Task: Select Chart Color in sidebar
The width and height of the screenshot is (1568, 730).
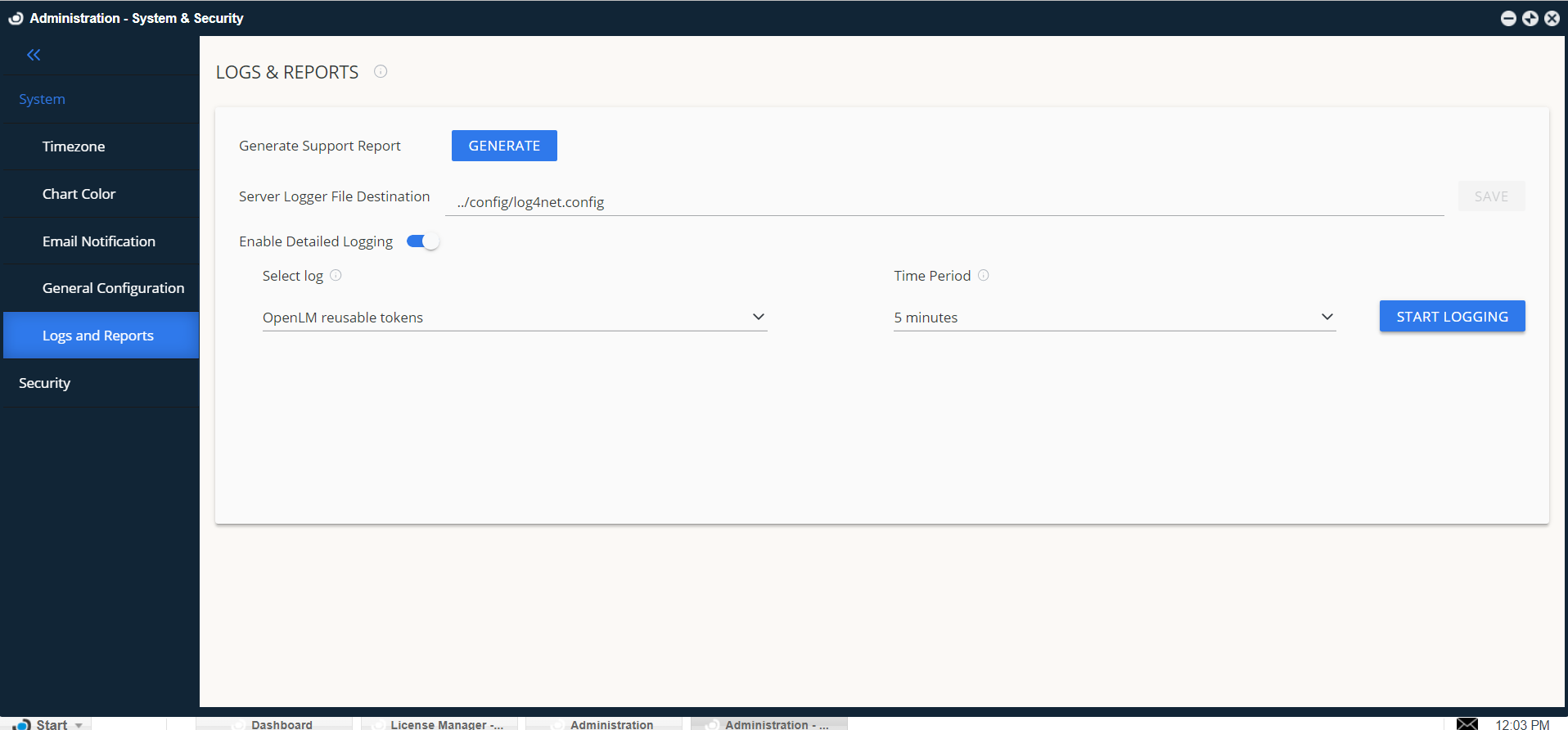Action: pos(79,194)
